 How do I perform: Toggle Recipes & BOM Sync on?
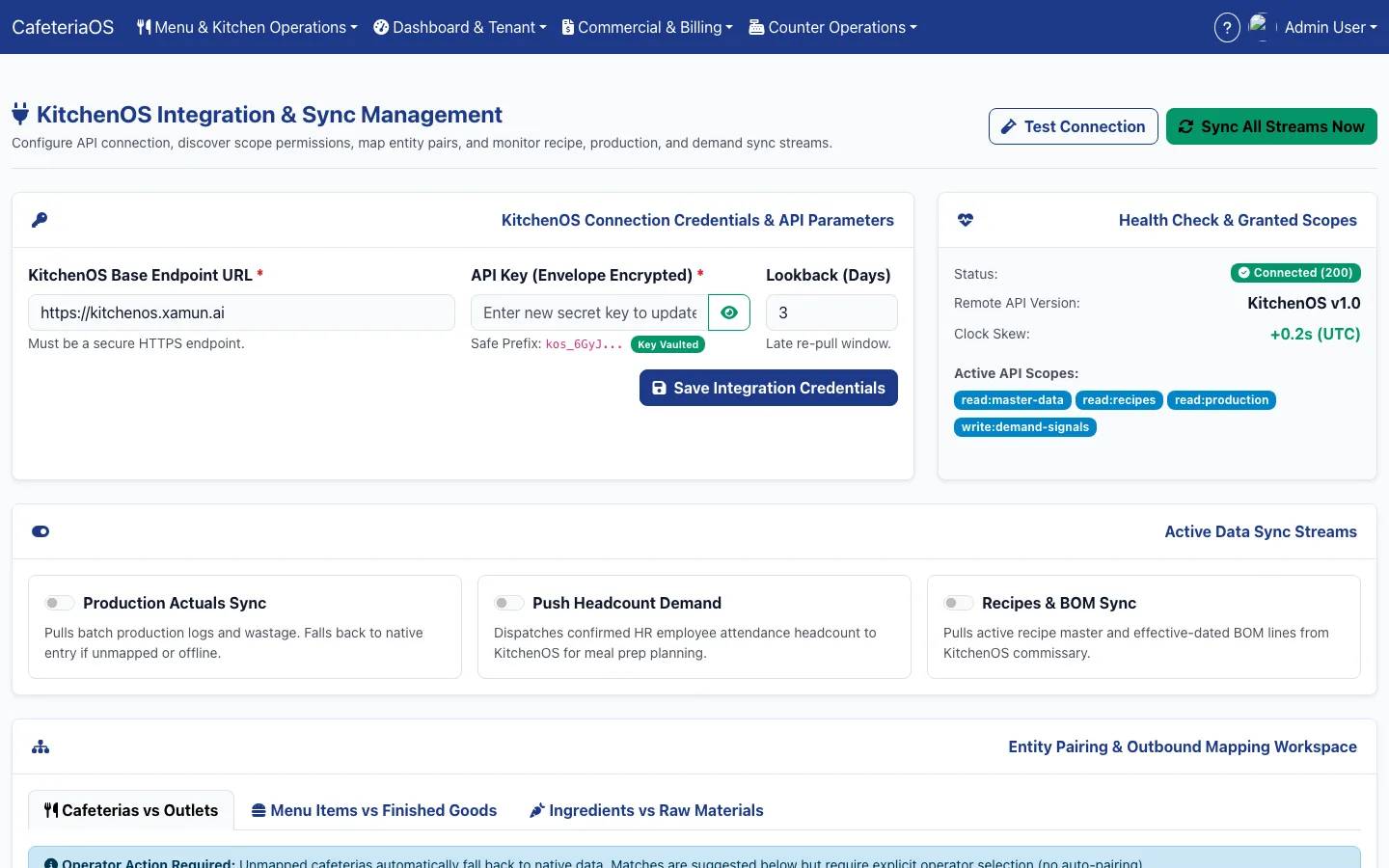[958, 603]
